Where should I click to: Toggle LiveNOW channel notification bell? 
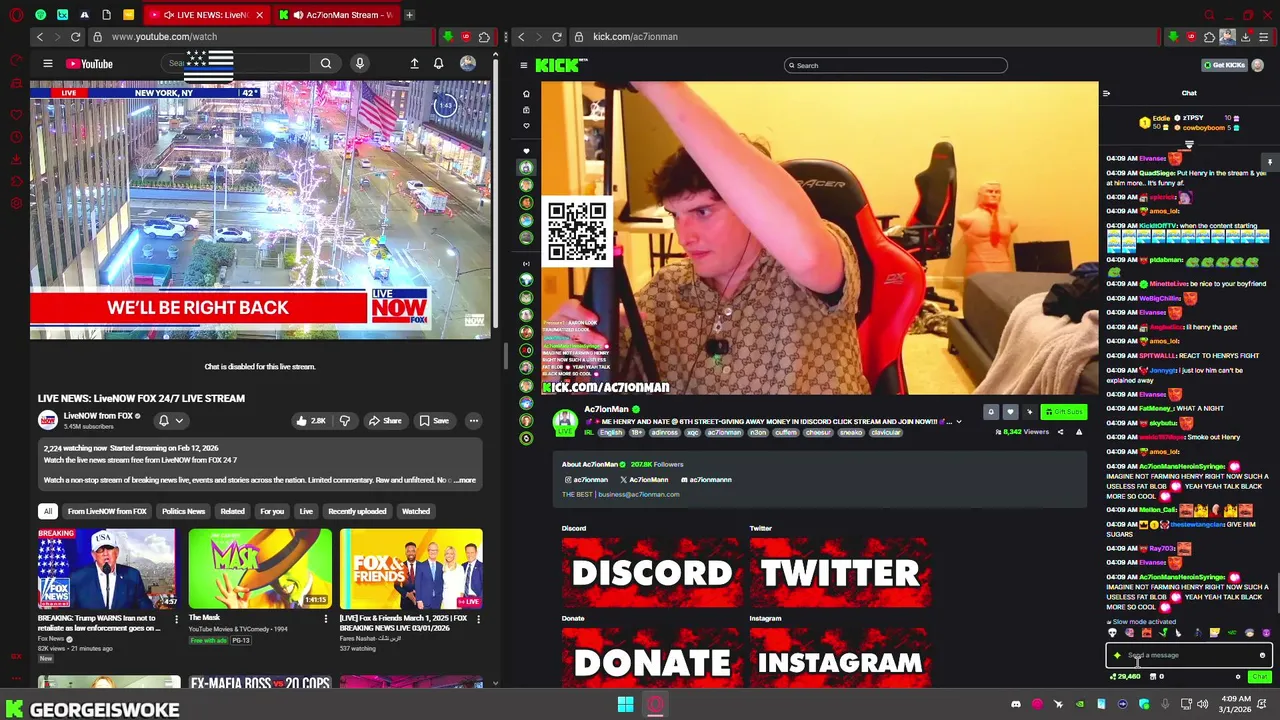click(x=164, y=421)
